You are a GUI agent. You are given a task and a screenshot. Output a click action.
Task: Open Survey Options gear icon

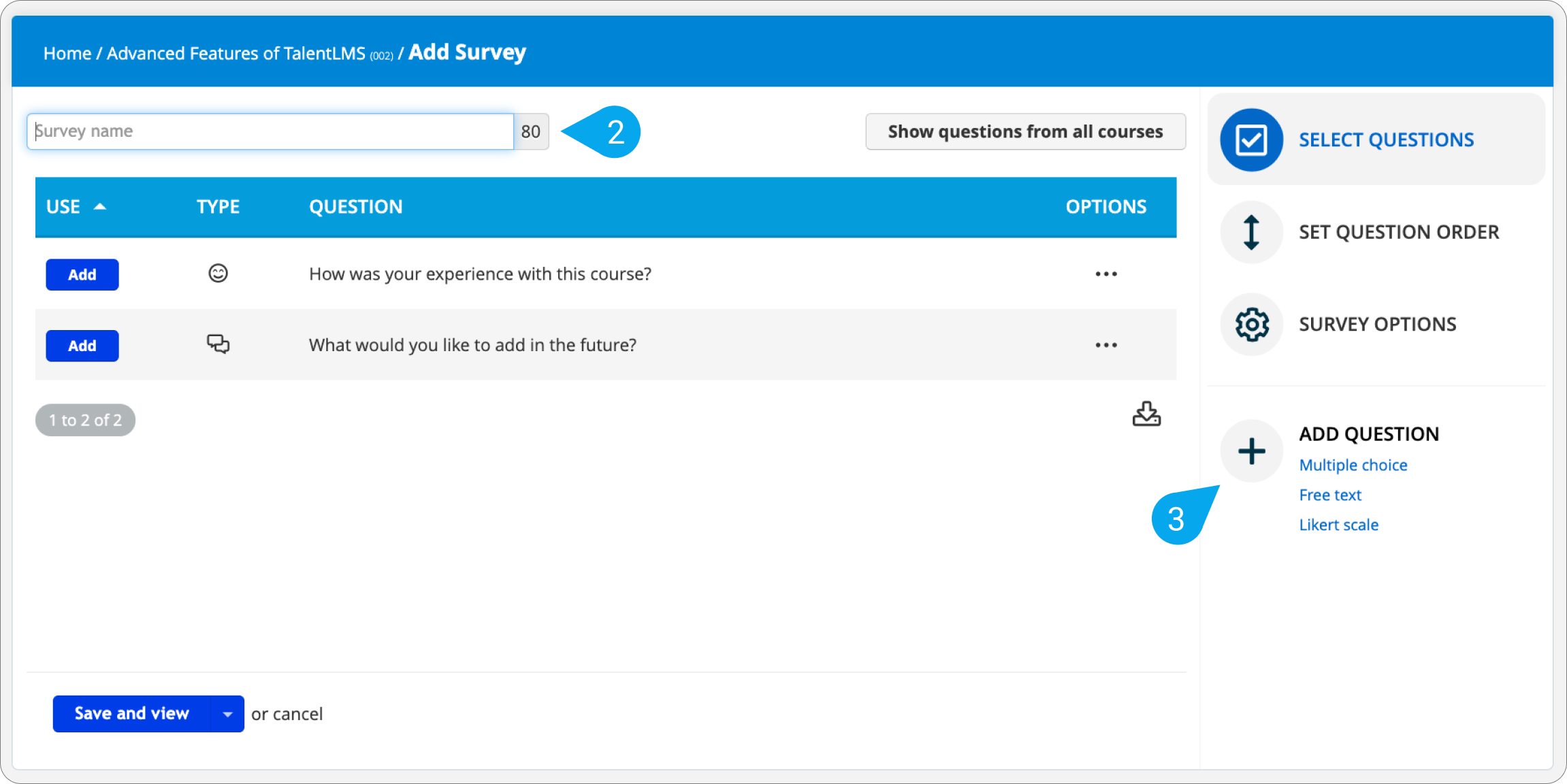click(1251, 324)
